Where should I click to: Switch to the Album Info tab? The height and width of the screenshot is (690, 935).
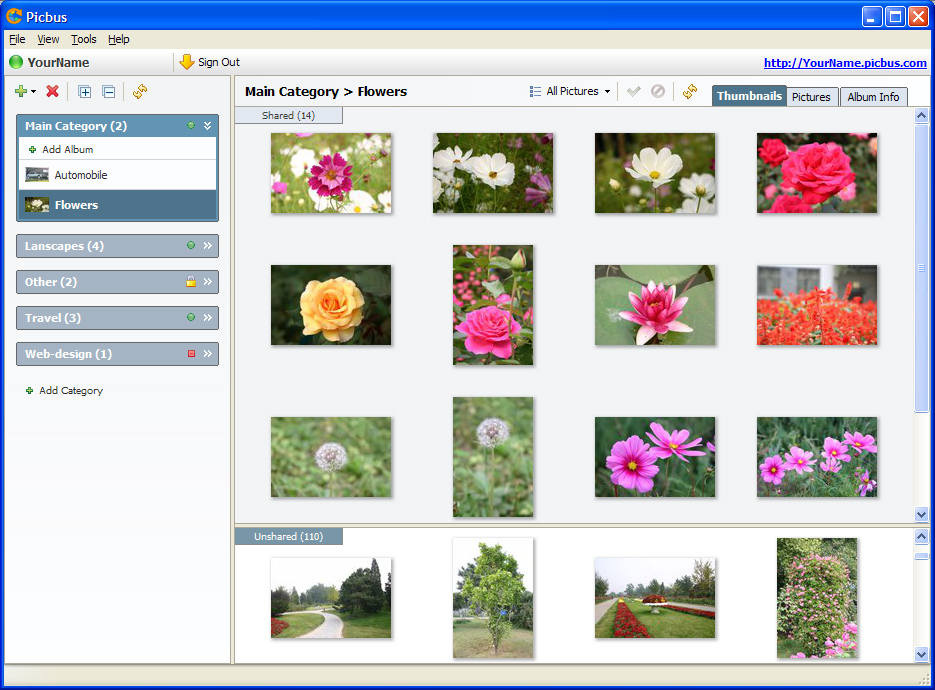coord(873,97)
